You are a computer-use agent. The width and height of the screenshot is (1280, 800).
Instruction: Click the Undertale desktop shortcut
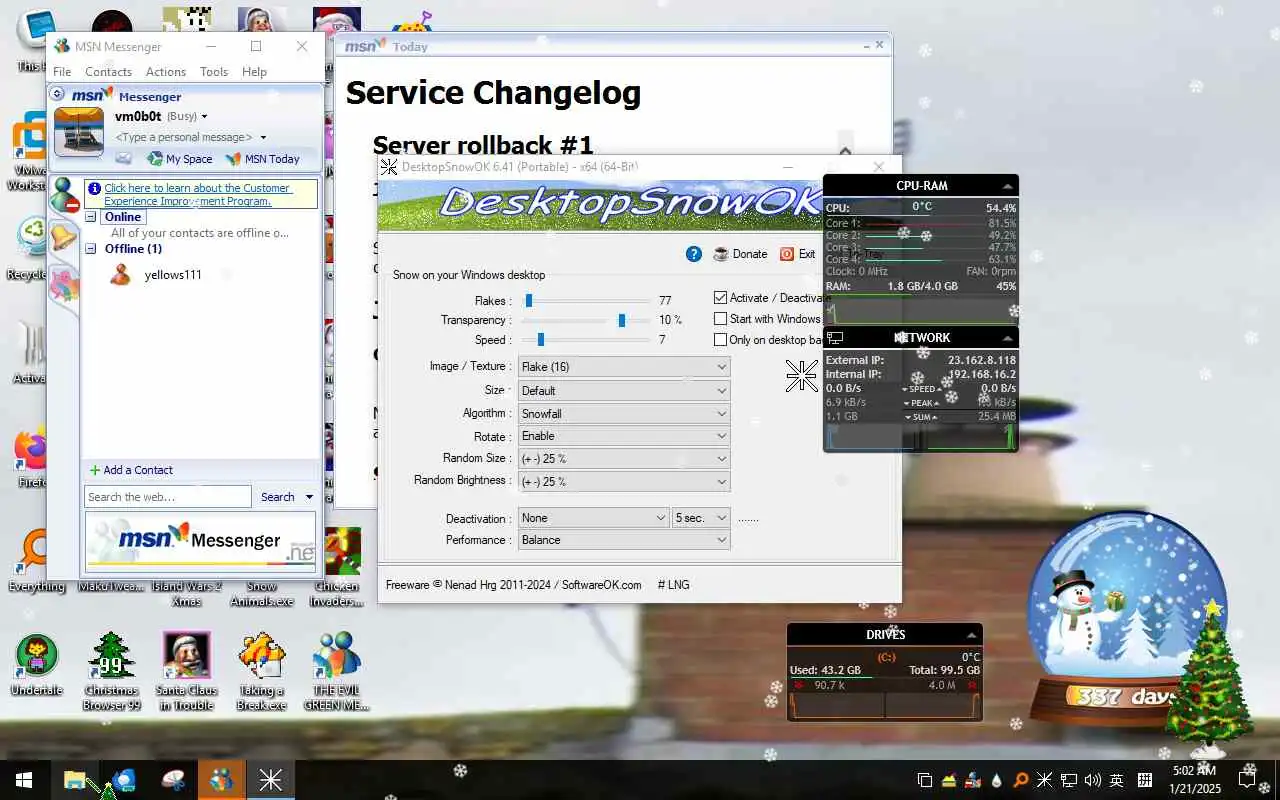(37, 665)
